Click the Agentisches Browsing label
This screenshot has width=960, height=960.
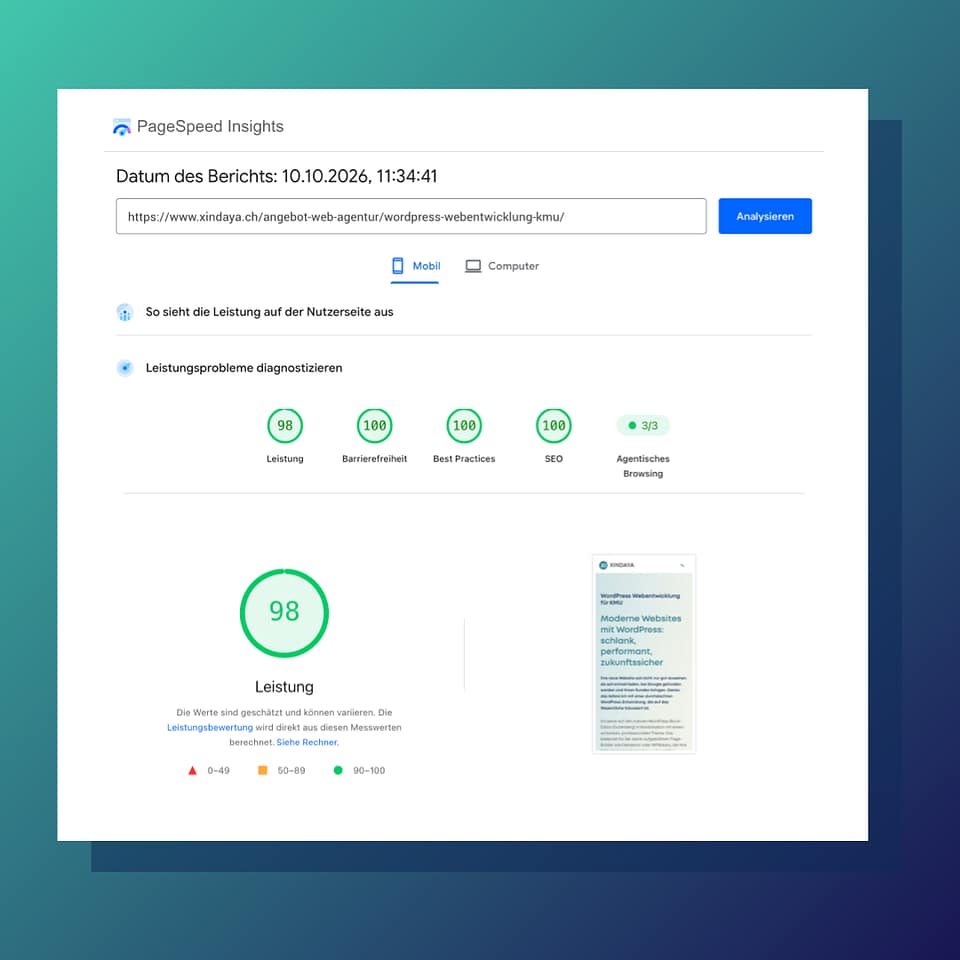643,466
